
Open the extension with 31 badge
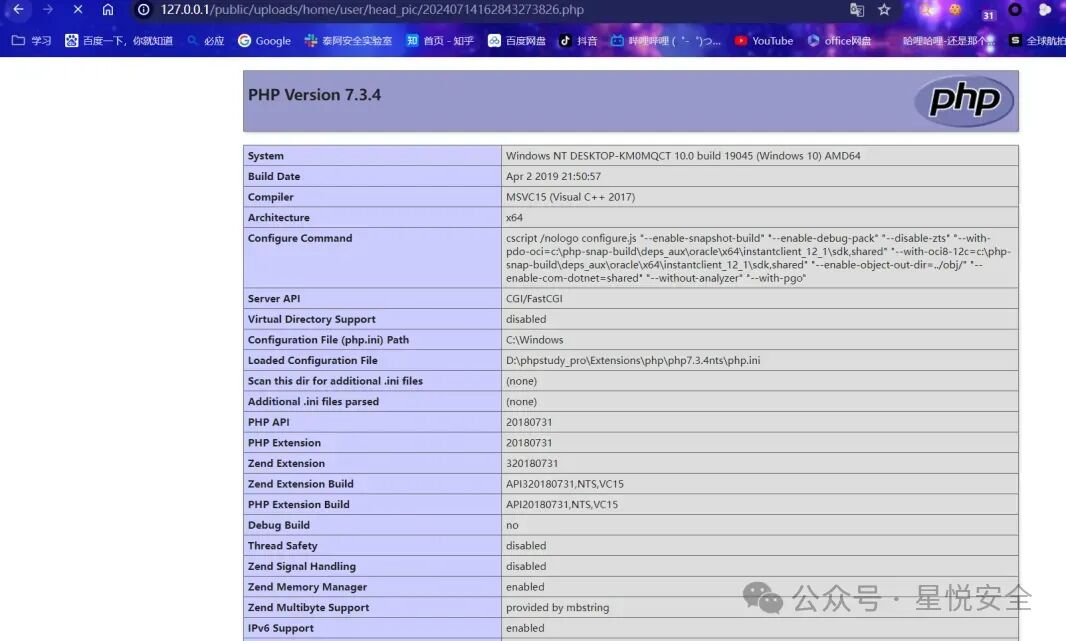pyautogui.click(x=988, y=14)
